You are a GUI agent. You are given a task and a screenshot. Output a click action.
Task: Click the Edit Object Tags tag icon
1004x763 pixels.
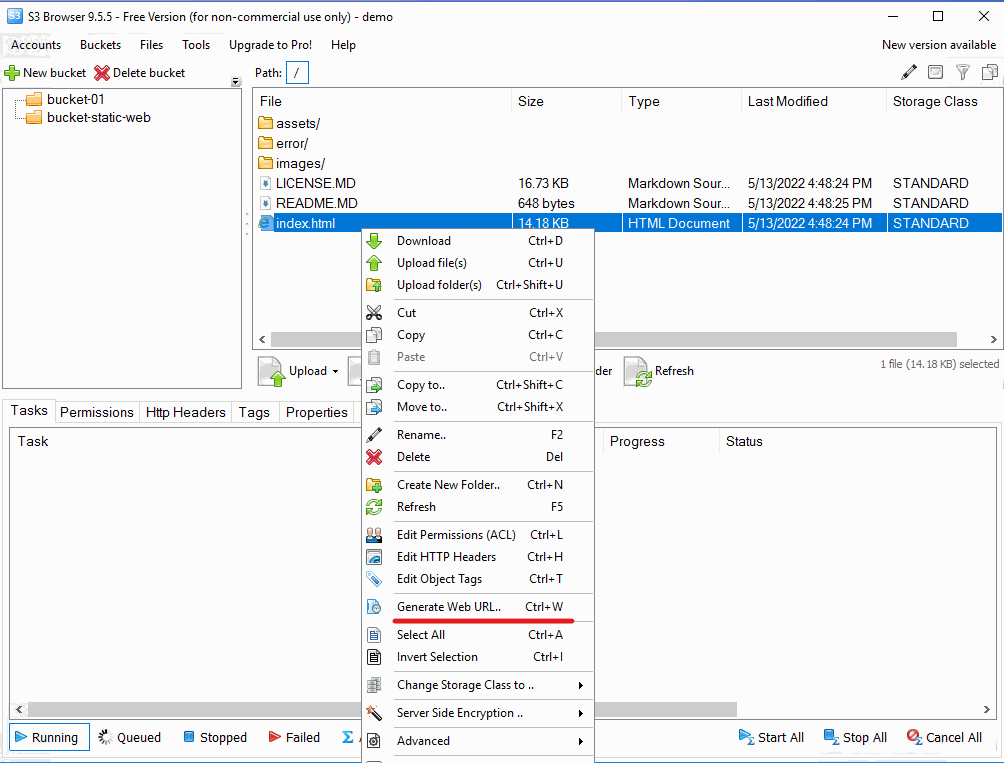374,579
